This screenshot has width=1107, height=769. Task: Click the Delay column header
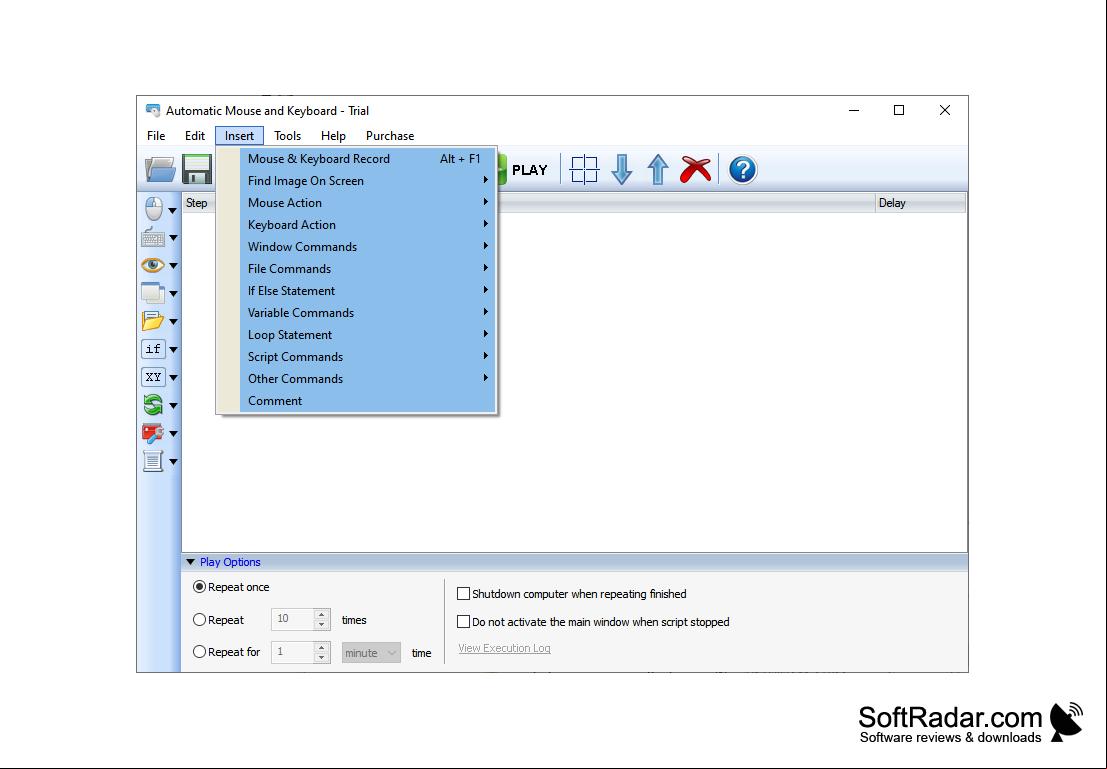(x=920, y=203)
